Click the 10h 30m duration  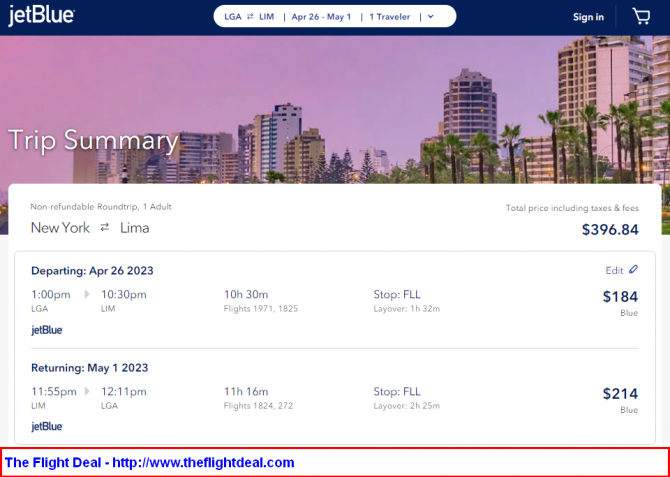tap(246, 295)
